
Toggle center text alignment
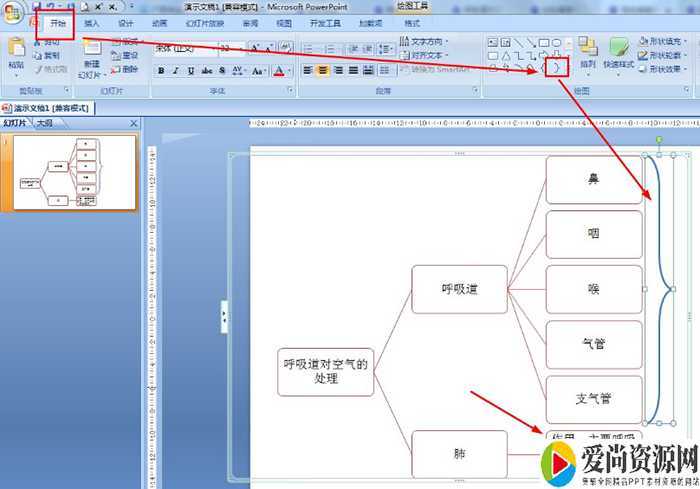pyautogui.click(x=323, y=71)
